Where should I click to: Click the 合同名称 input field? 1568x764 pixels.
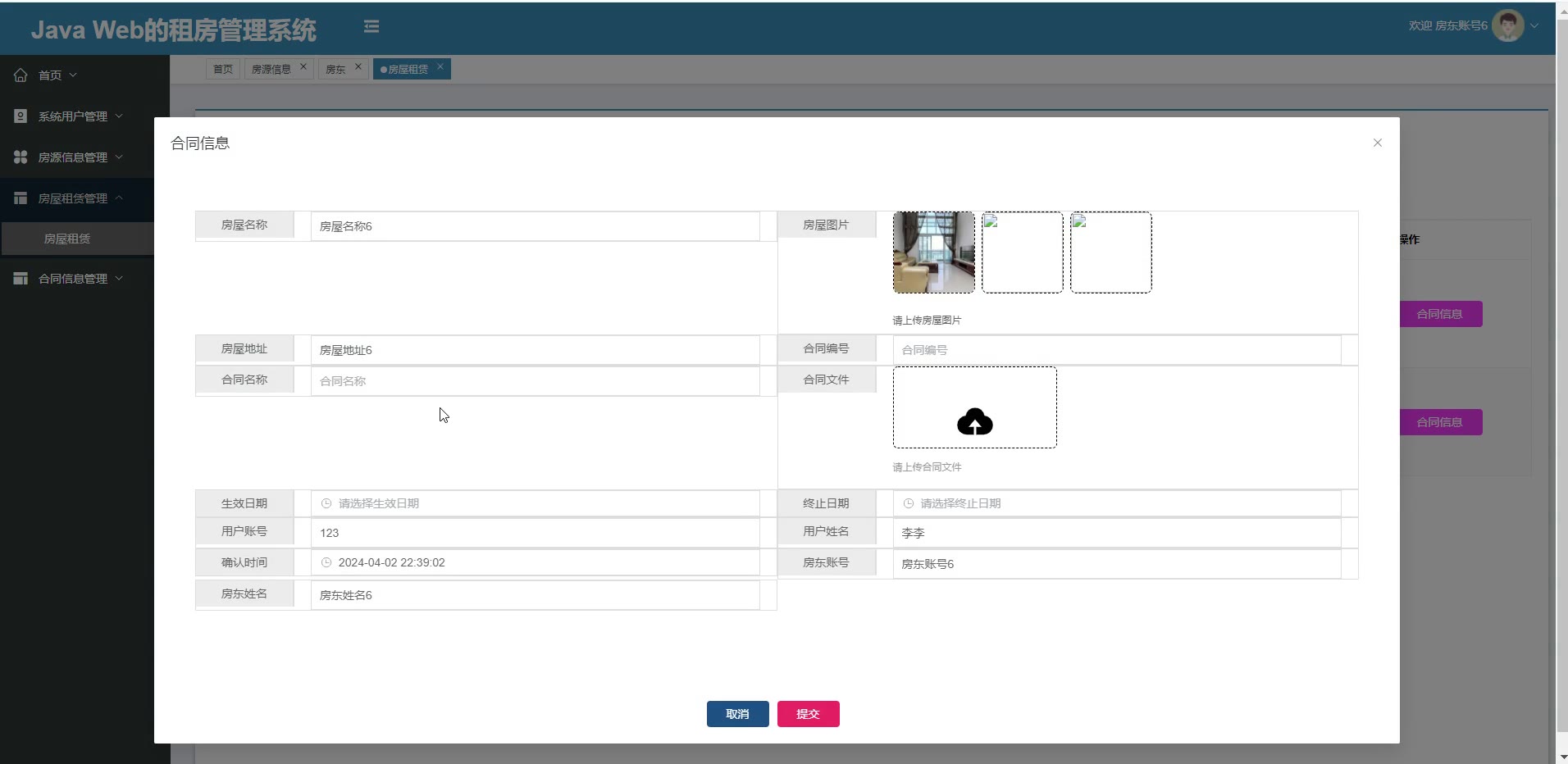pos(535,381)
